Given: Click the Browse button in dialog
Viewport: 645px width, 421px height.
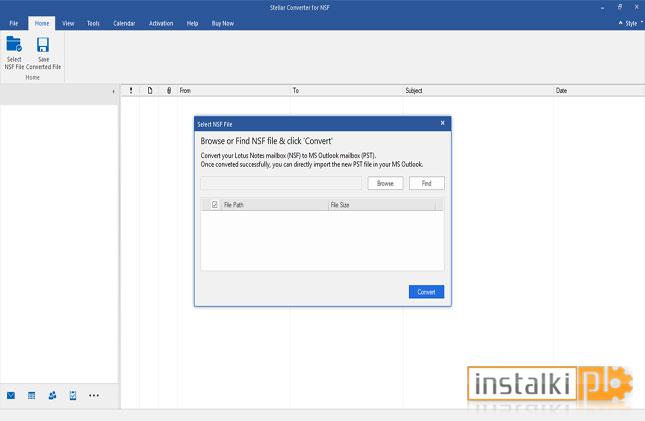Looking at the screenshot, I should click(x=385, y=184).
